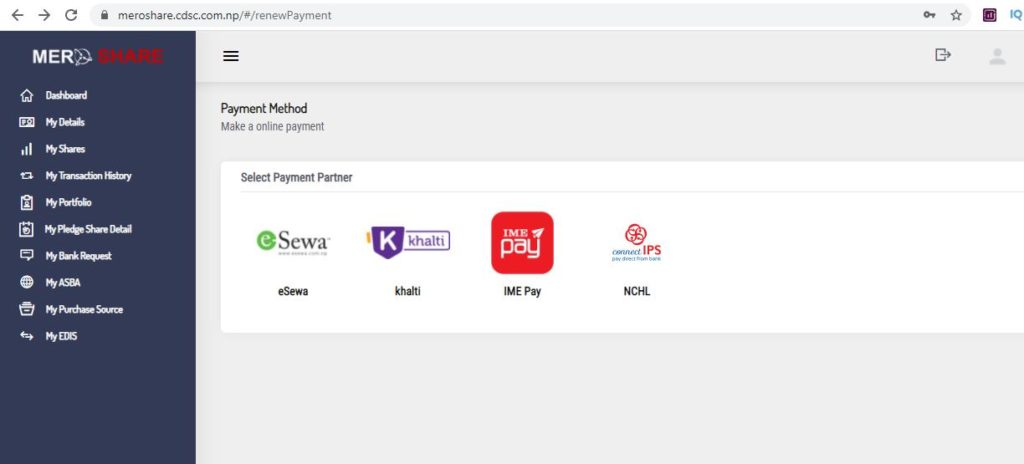The width and height of the screenshot is (1024, 464).
Task: Open My EDIS menu item
Action: point(61,336)
